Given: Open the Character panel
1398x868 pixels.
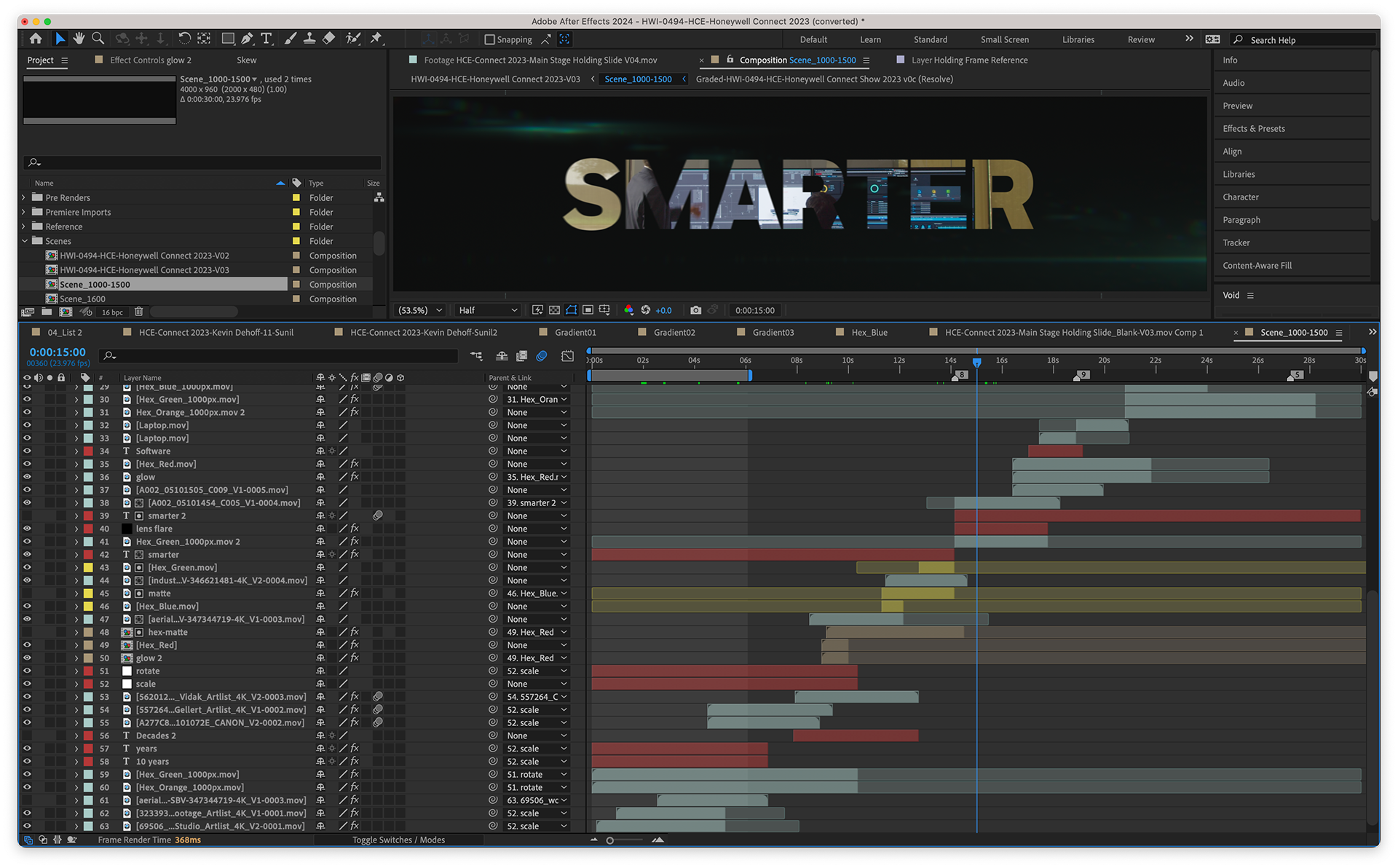Looking at the screenshot, I should tap(1241, 197).
